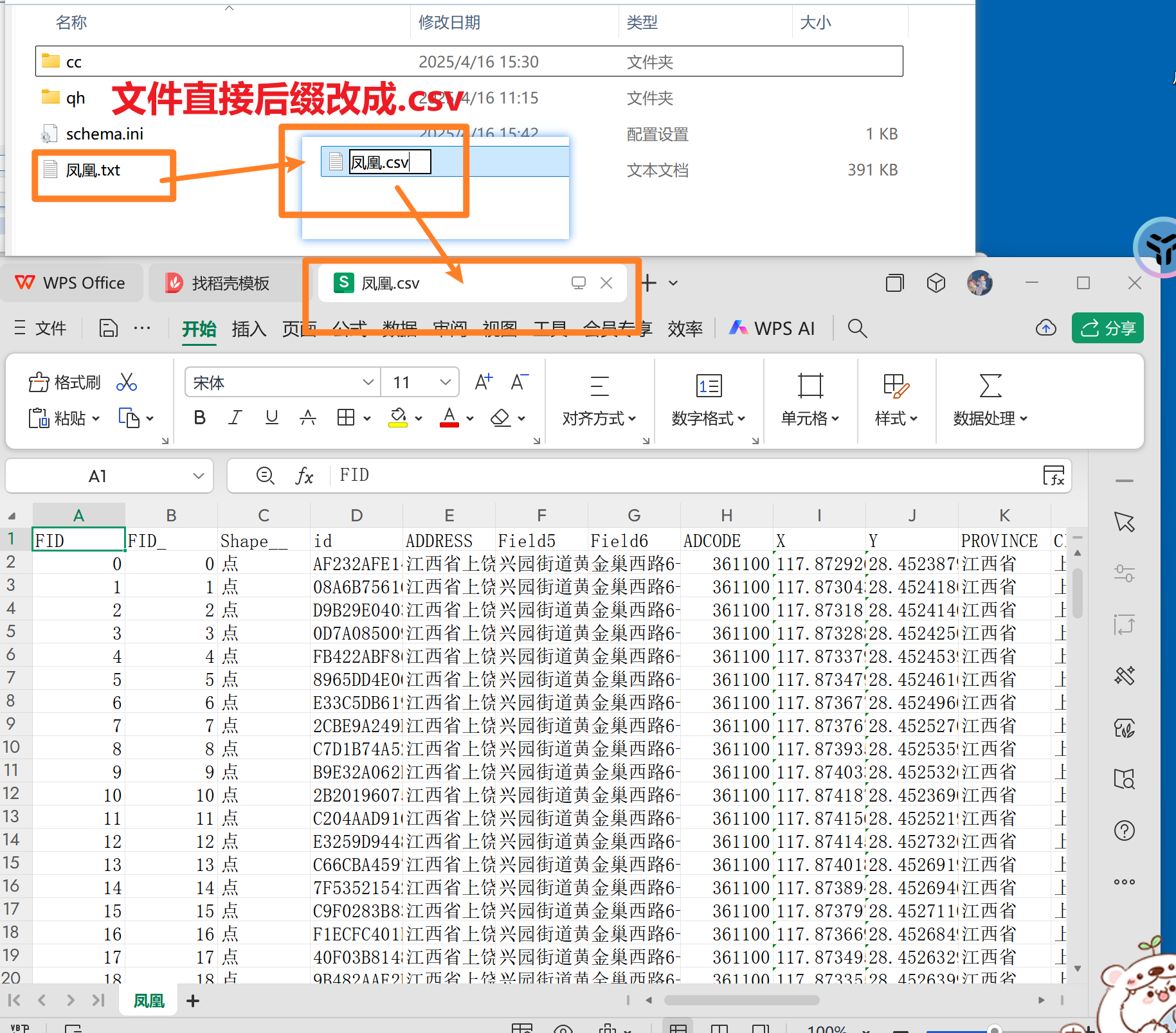This screenshot has height=1033, width=1176.
Task: Open search via the magnifier icon
Action: (857, 328)
